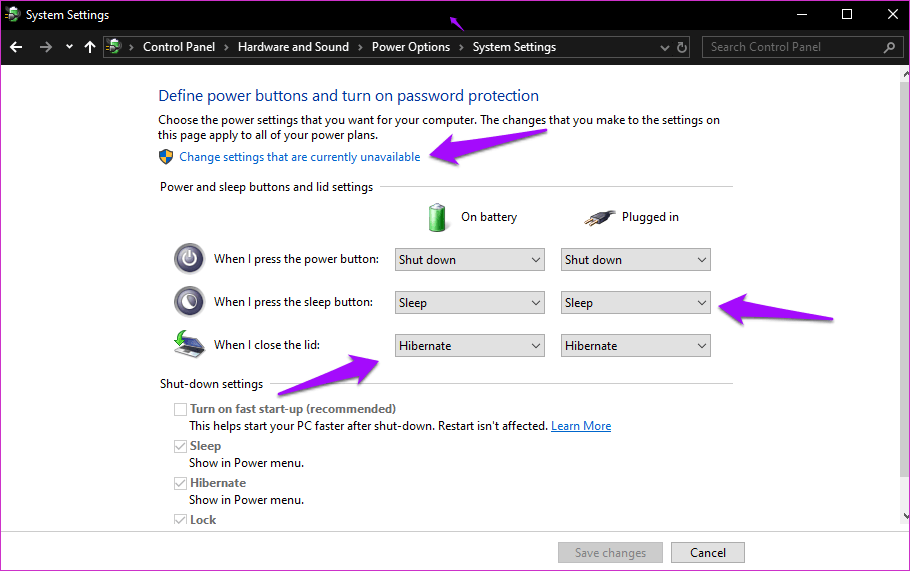Open power button On battery dropdown
Viewport: 910px width, 571px height.
tap(470, 259)
